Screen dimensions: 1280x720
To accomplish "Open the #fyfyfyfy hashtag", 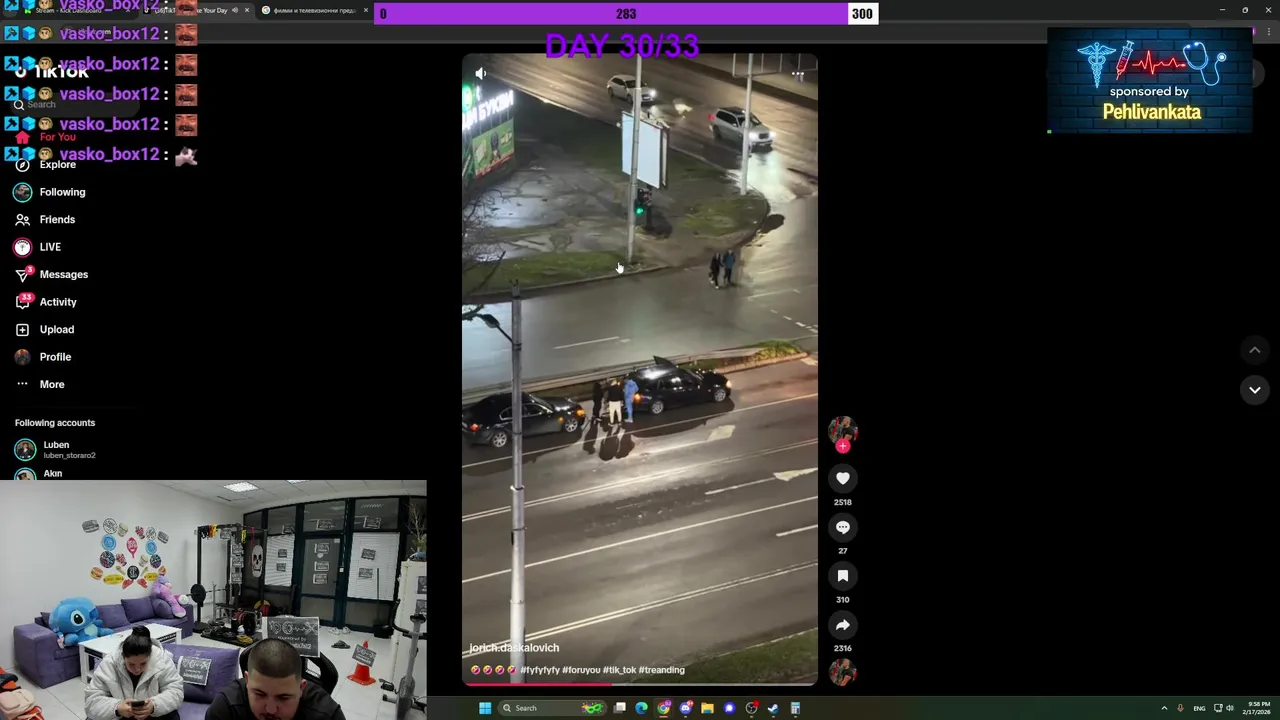I will click(540, 670).
